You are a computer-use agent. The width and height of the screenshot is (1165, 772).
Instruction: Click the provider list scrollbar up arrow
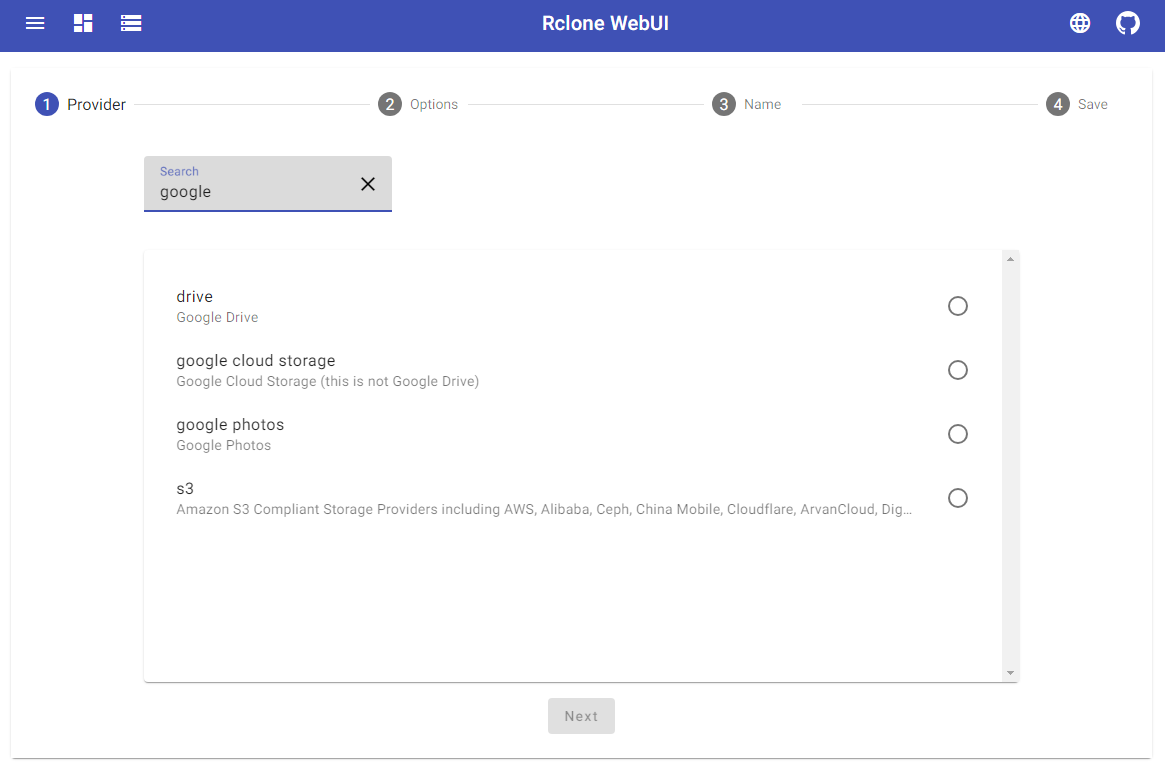click(x=1010, y=259)
